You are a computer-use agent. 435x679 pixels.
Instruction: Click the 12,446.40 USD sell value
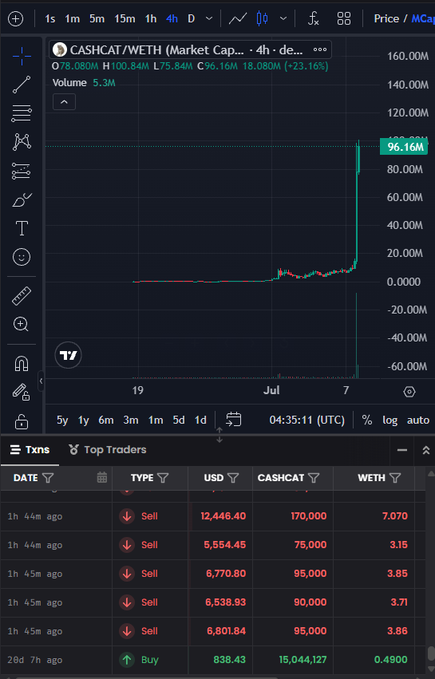(223, 516)
